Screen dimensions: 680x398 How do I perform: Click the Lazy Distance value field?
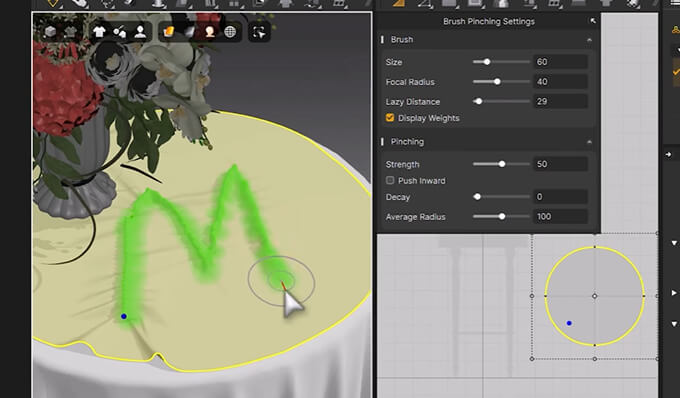(560, 101)
